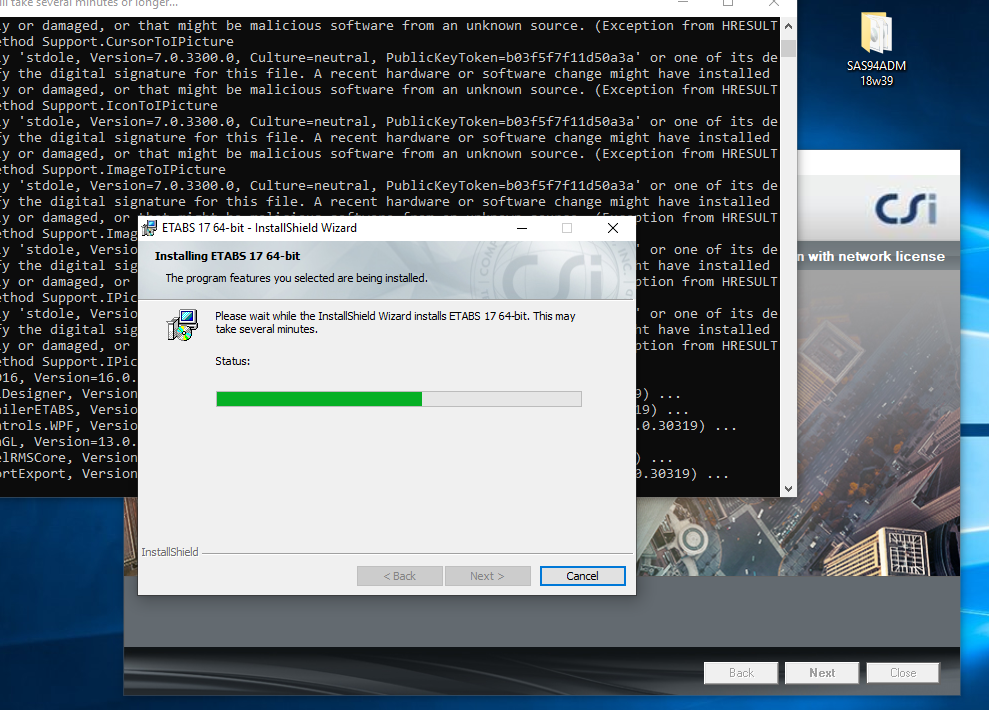Screen dimensions: 989x710
Task: Click the wizard title 'ETABS 17 64-bit - InstallShield Wizard'
Action: [259, 228]
